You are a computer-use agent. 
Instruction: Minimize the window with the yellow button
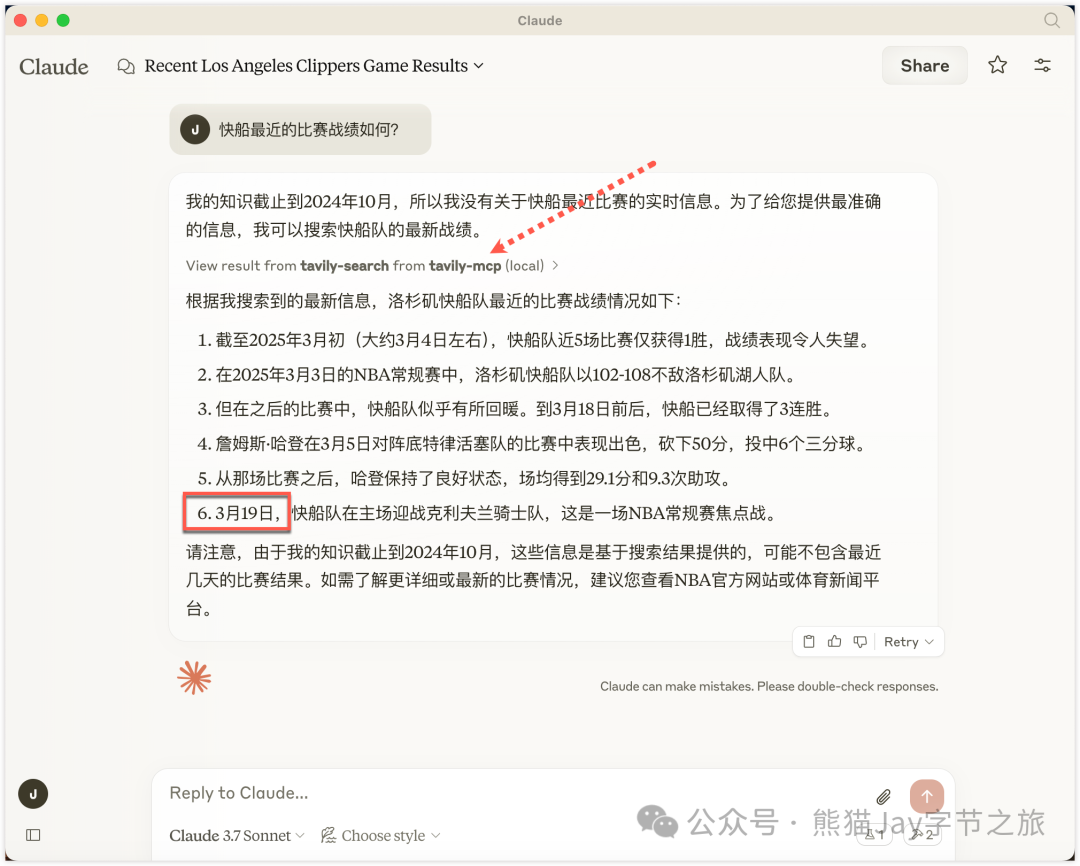(x=42, y=21)
